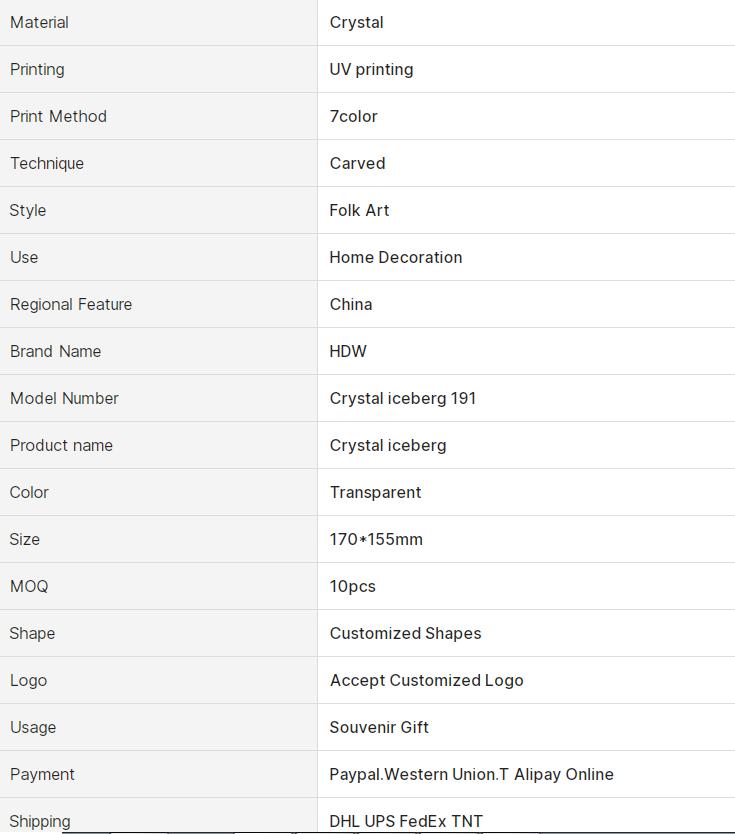This screenshot has width=735, height=834.
Task: Click the "China" regional feature value
Action: pyautogui.click(x=350, y=304)
